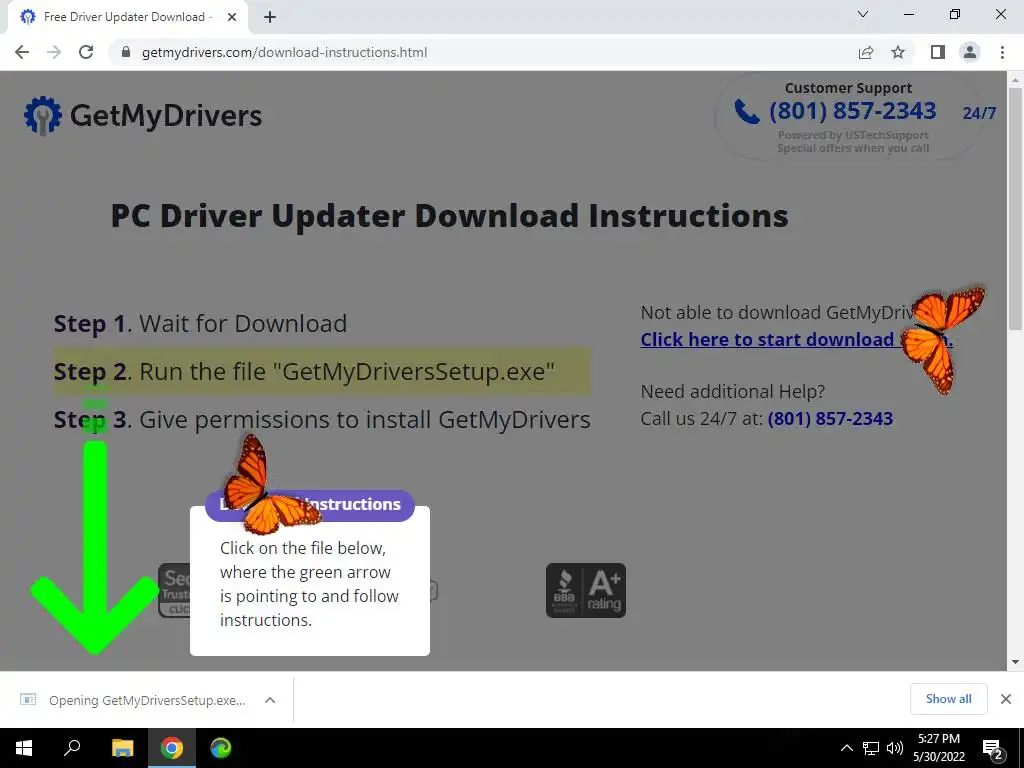The width and height of the screenshot is (1024, 768).
Task: Open Windows taskbar search
Action: (x=72, y=748)
